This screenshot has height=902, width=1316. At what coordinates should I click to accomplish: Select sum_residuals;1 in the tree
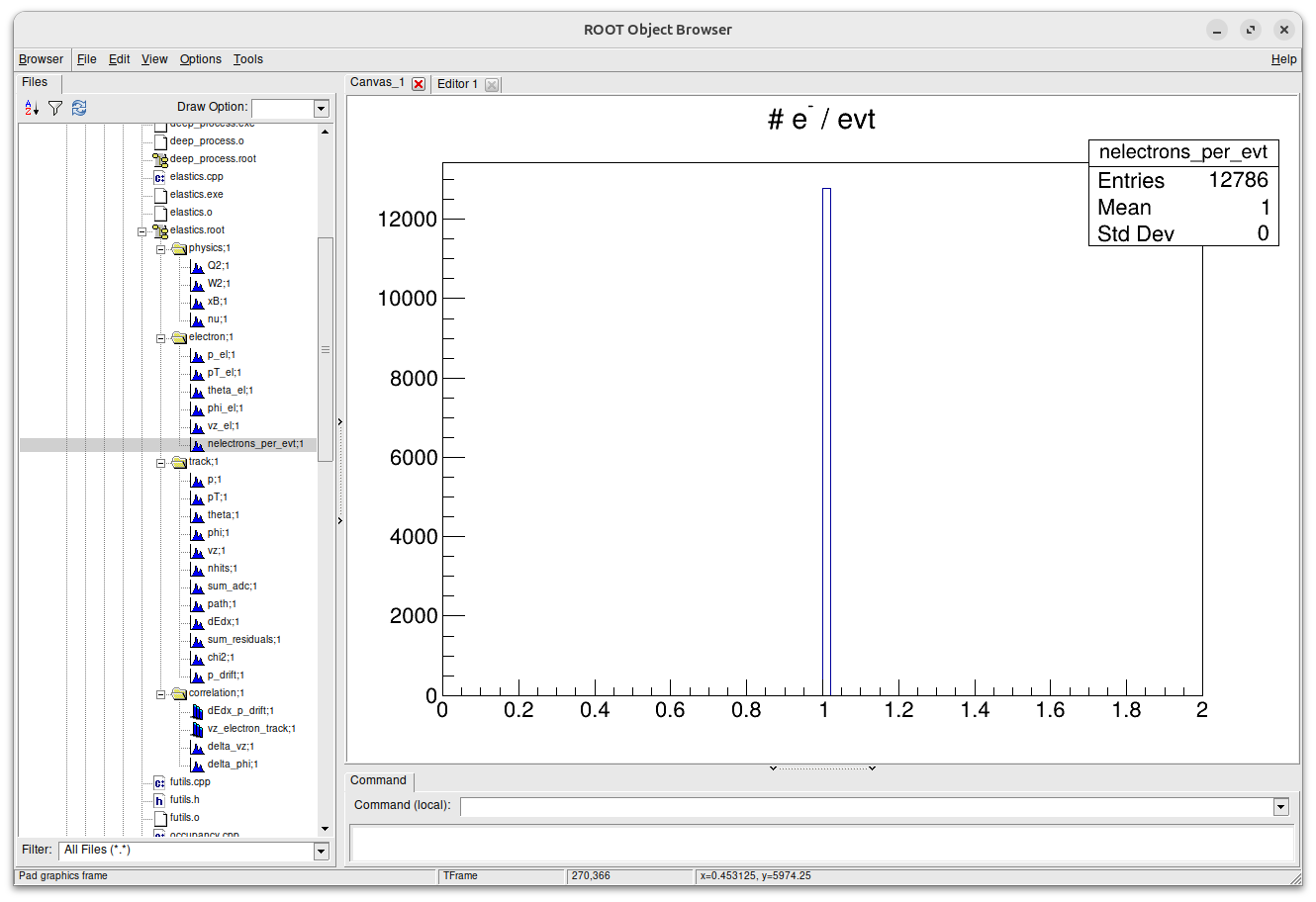click(x=243, y=640)
